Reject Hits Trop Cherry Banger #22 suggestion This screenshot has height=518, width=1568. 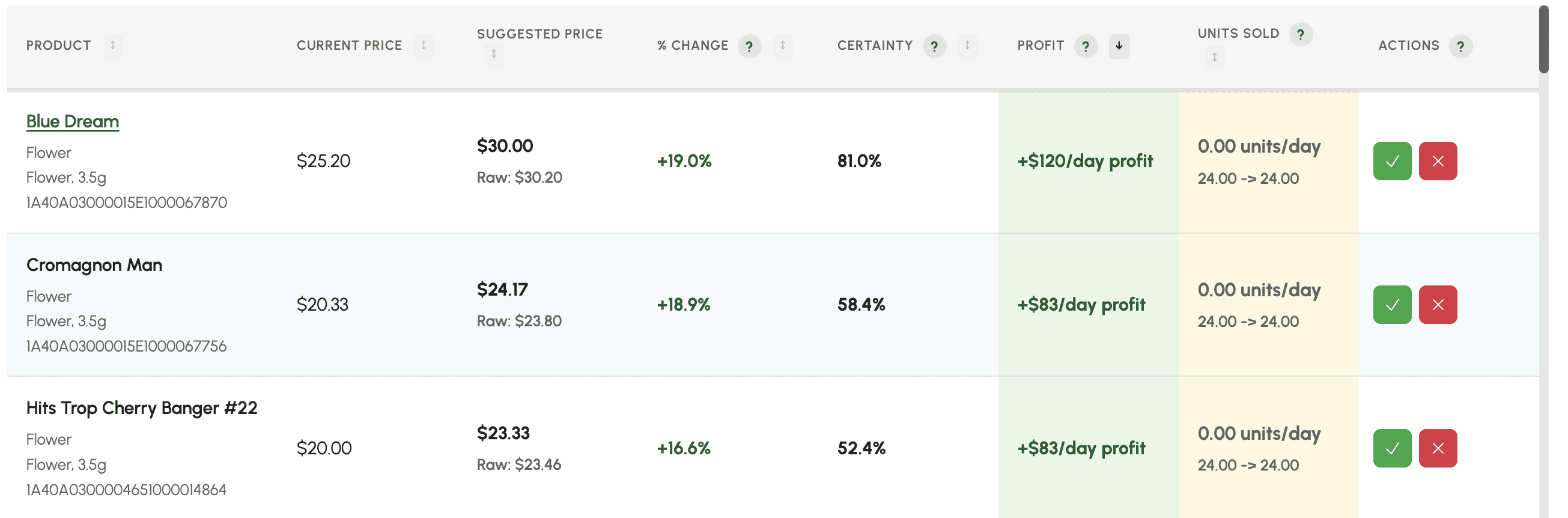[x=1437, y=448]
